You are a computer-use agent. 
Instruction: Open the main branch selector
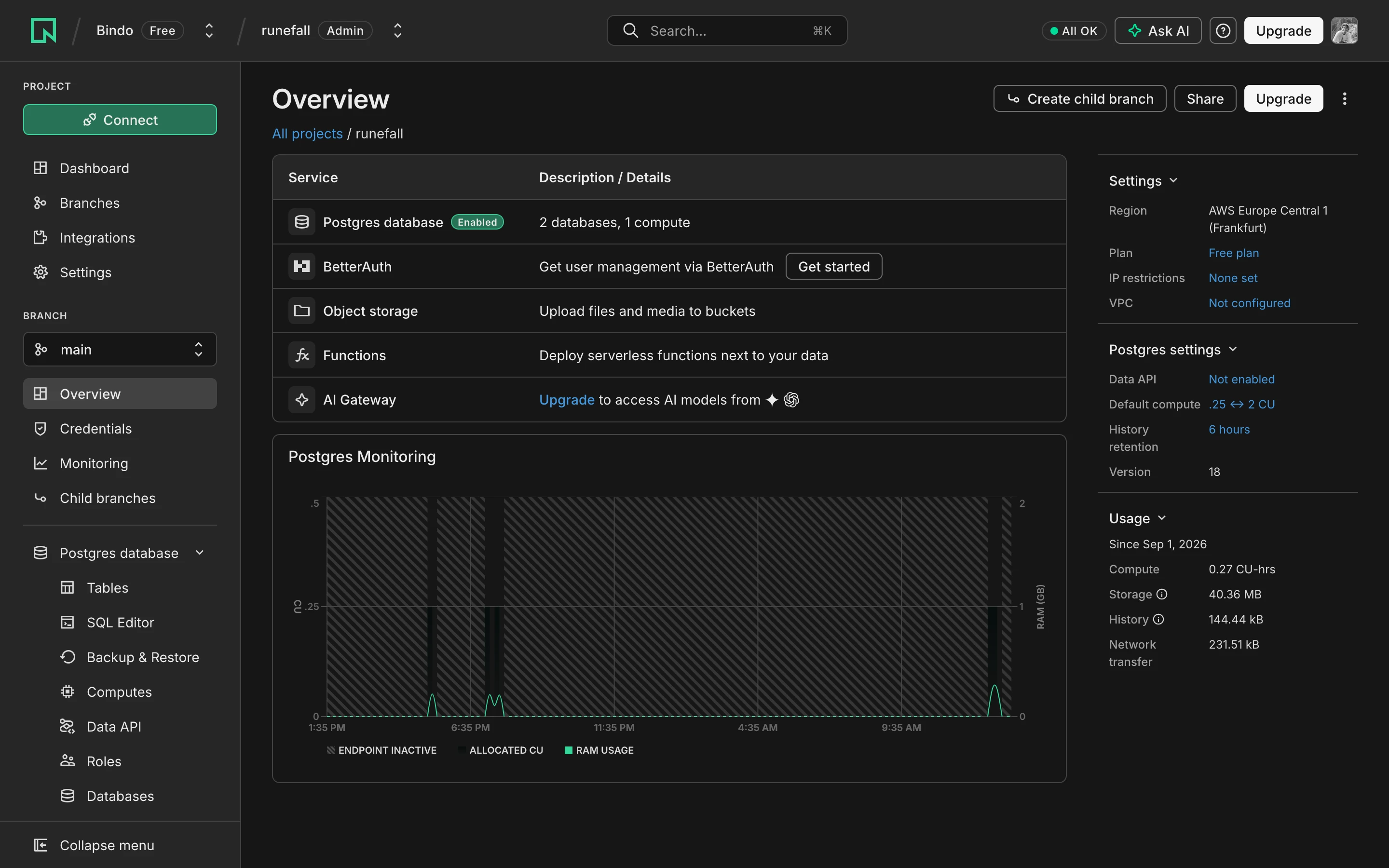click(120, 349)
